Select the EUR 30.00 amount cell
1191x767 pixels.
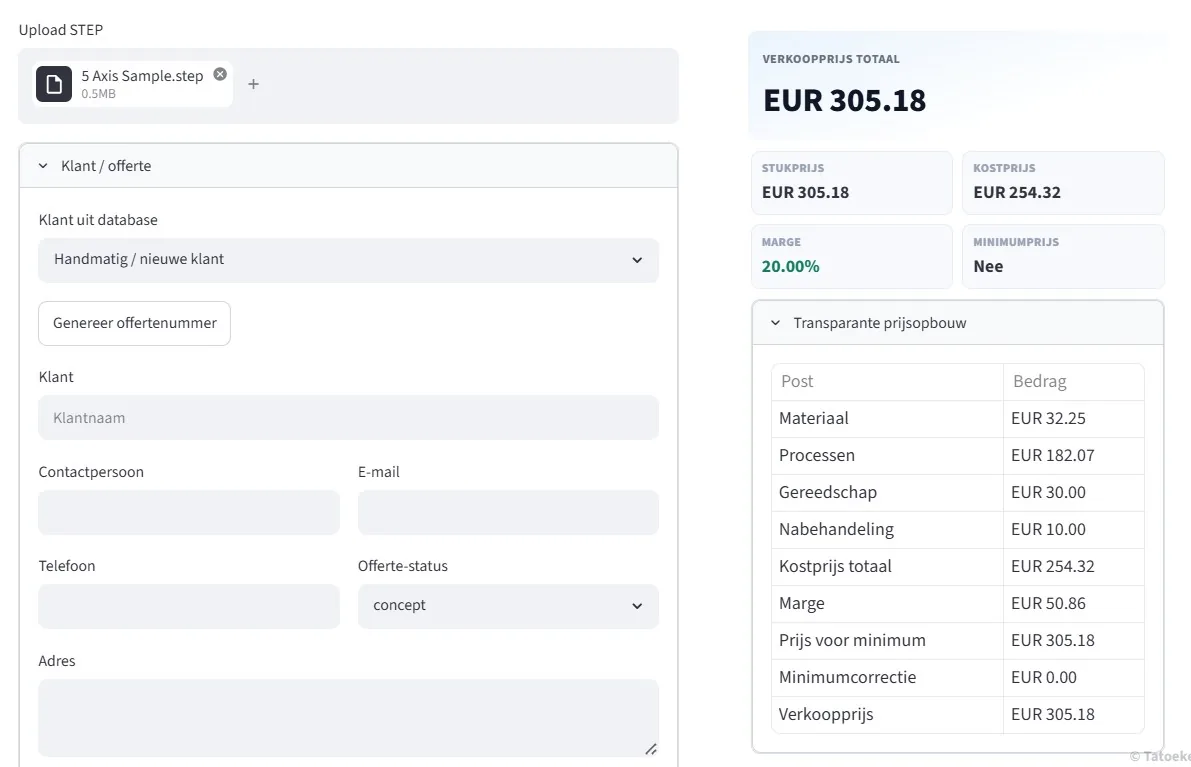point(1073,492)
